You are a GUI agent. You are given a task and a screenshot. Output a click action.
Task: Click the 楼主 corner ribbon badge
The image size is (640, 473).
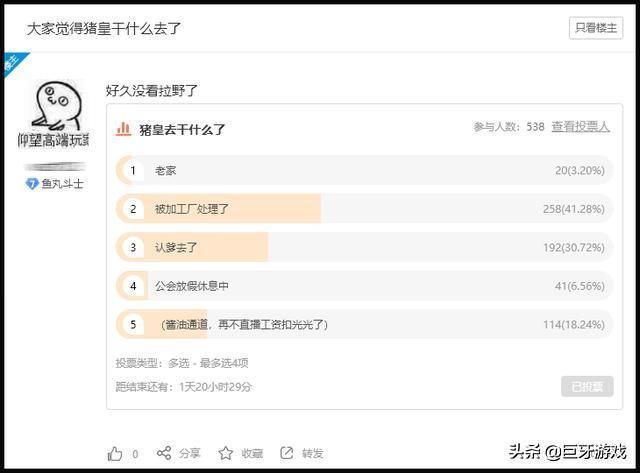point(12,60)
